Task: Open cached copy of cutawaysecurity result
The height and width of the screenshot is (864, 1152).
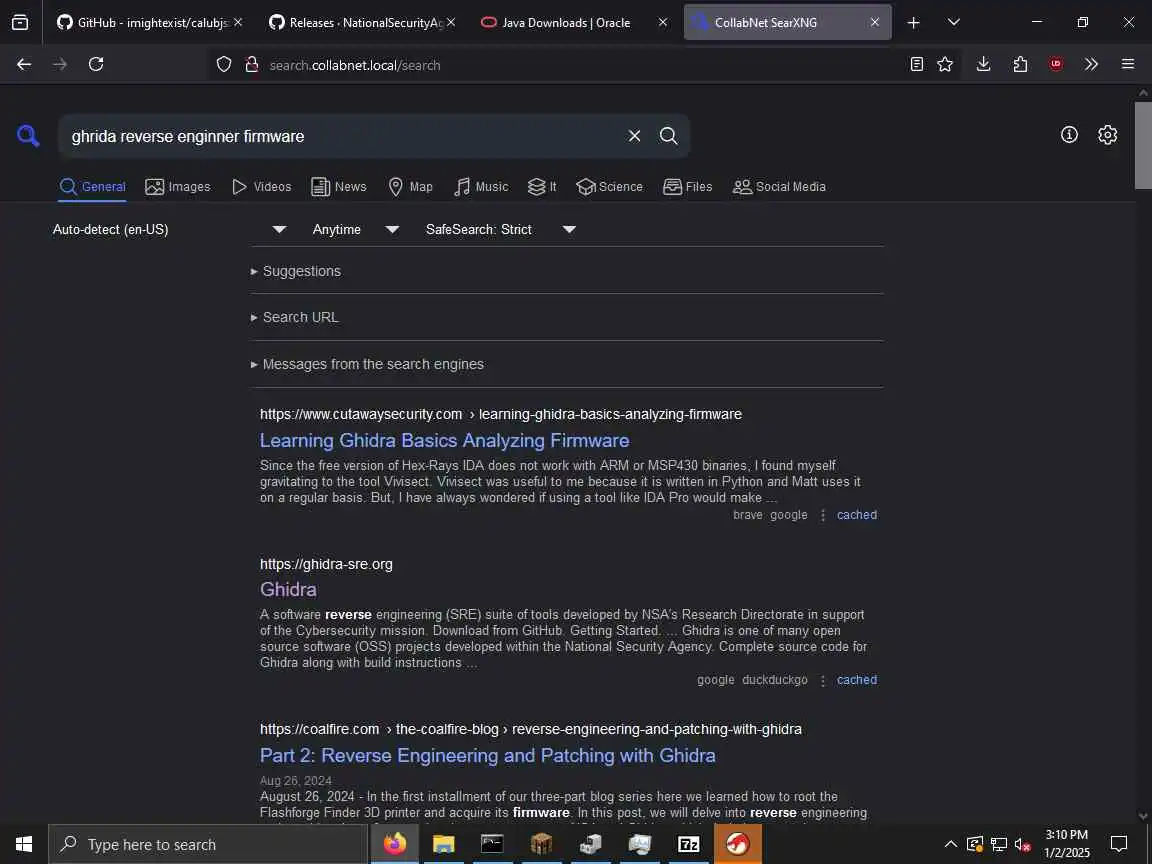Action: (857, 515)
